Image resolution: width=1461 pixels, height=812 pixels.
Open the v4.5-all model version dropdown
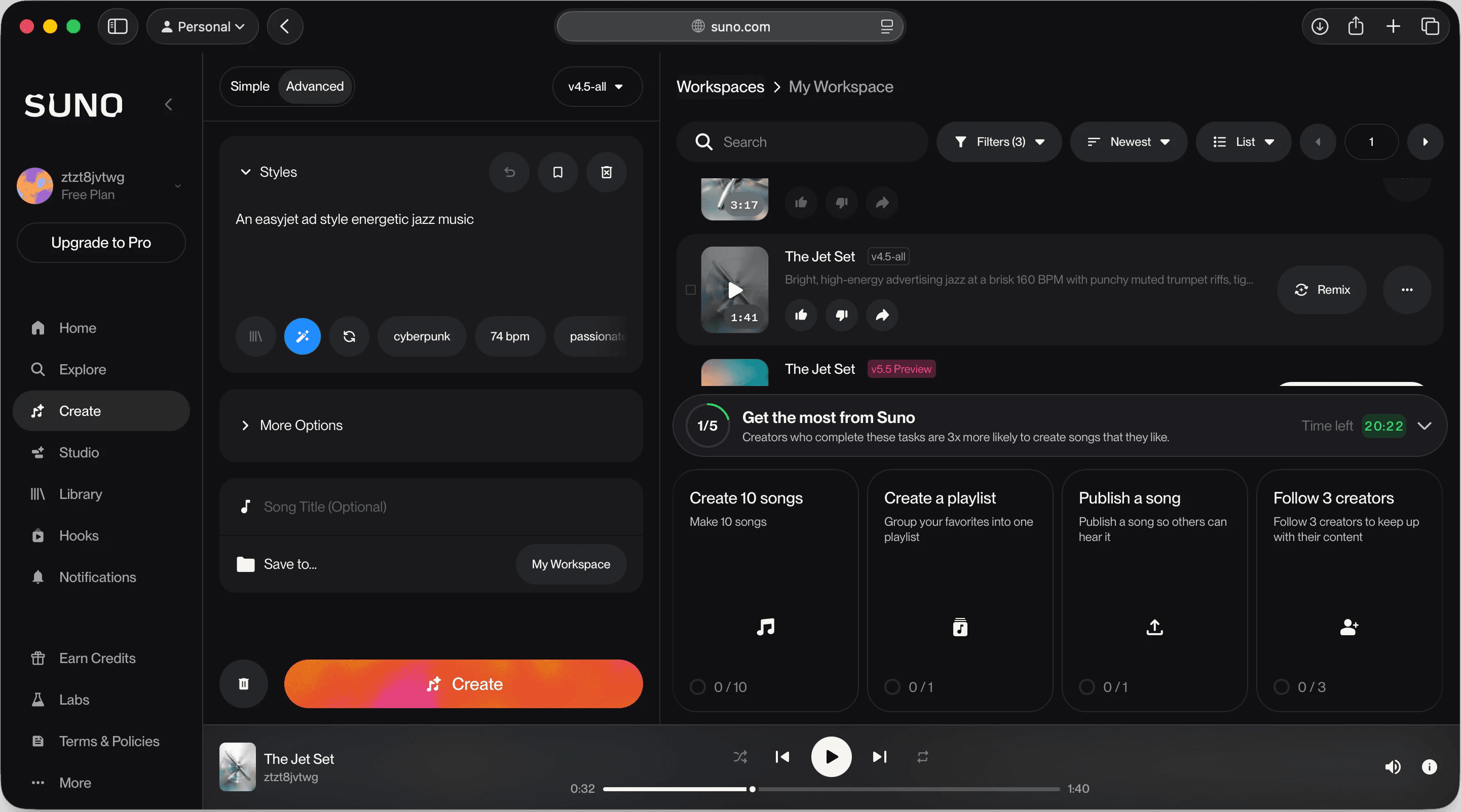596,87
